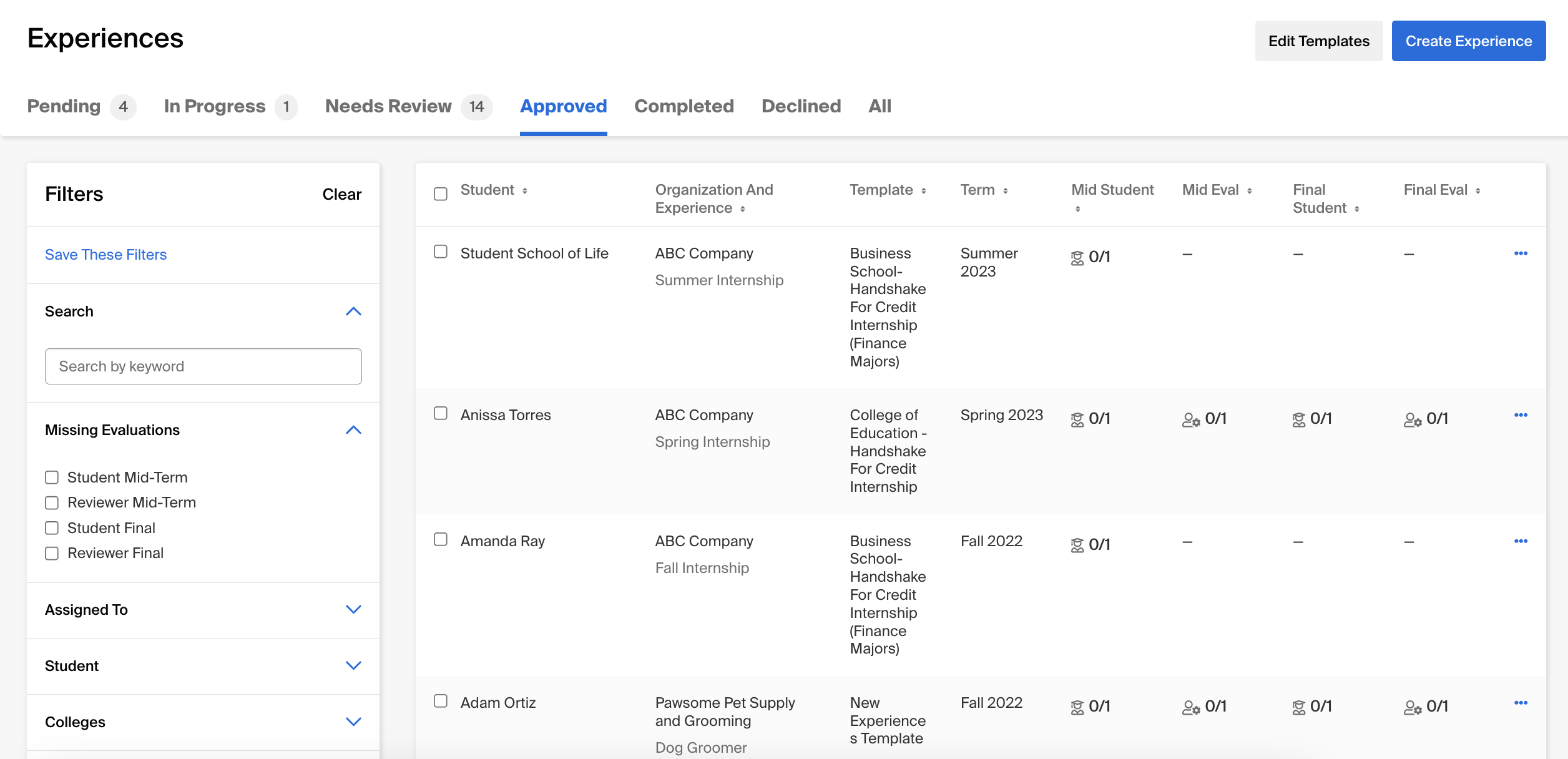1568x759 pixels.
Task: Open the Completed tab
Action: 684,107
